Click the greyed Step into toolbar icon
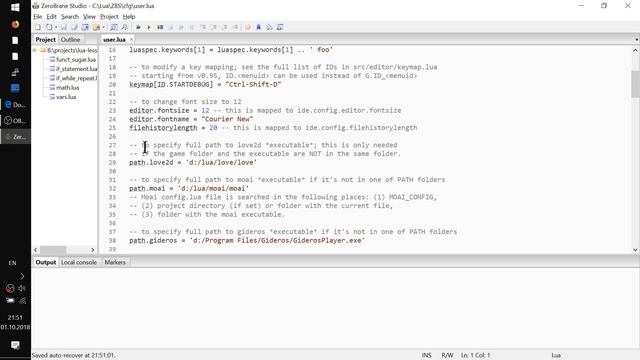 202,27
